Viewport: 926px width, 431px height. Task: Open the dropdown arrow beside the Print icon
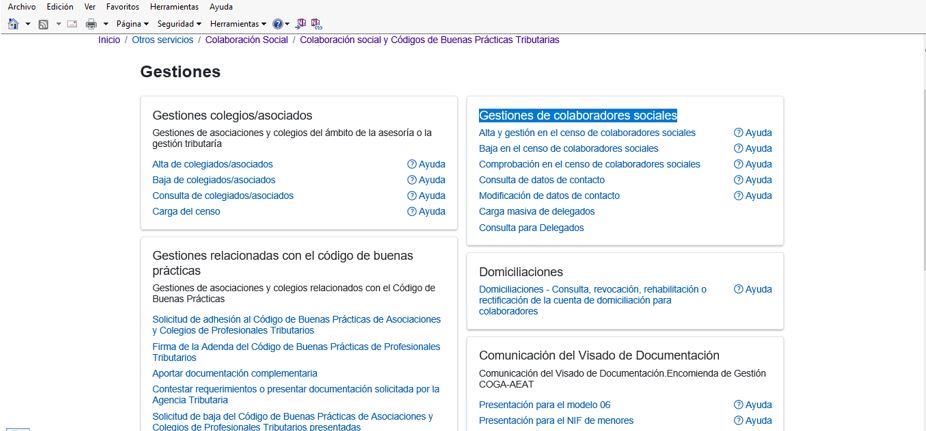pyautogui.click(x=105, y=23)
